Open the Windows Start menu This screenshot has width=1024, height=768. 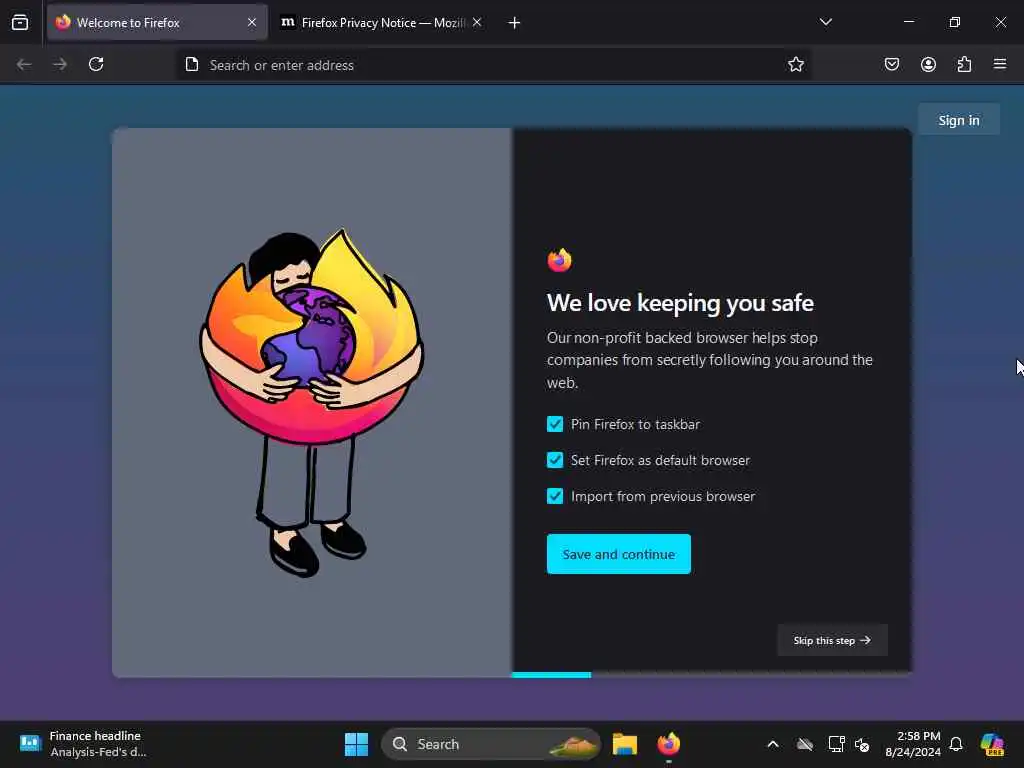[x=356, y=744]
